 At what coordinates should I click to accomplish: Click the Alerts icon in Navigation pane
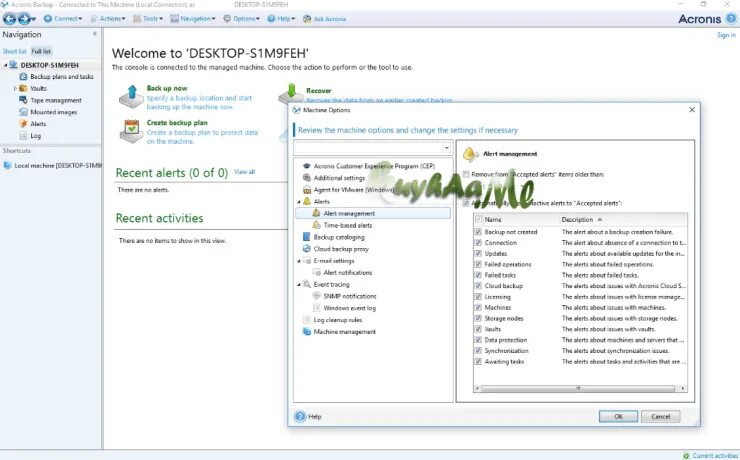coord(23,124)
